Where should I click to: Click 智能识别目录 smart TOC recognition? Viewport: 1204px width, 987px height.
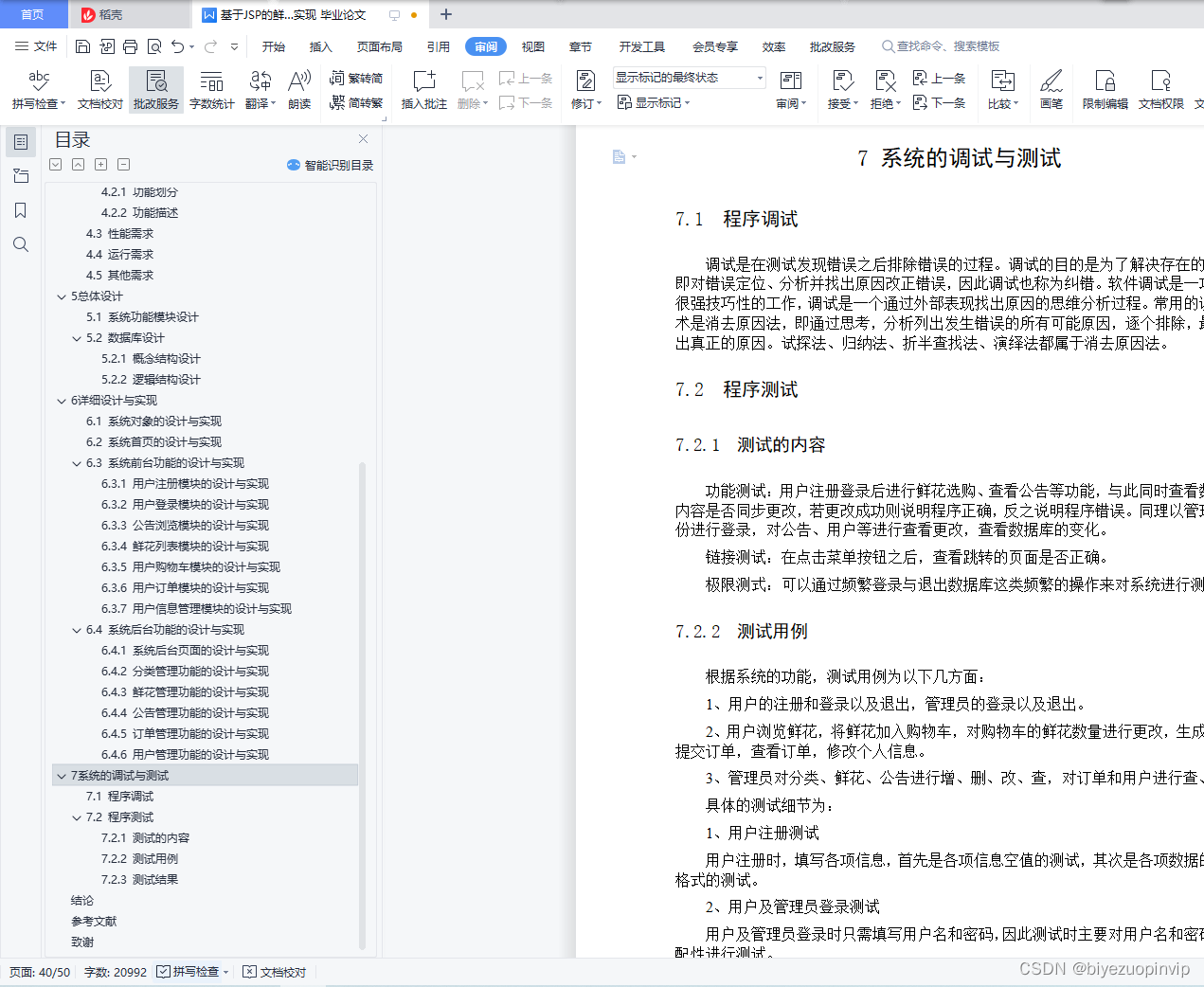[330, 165]
